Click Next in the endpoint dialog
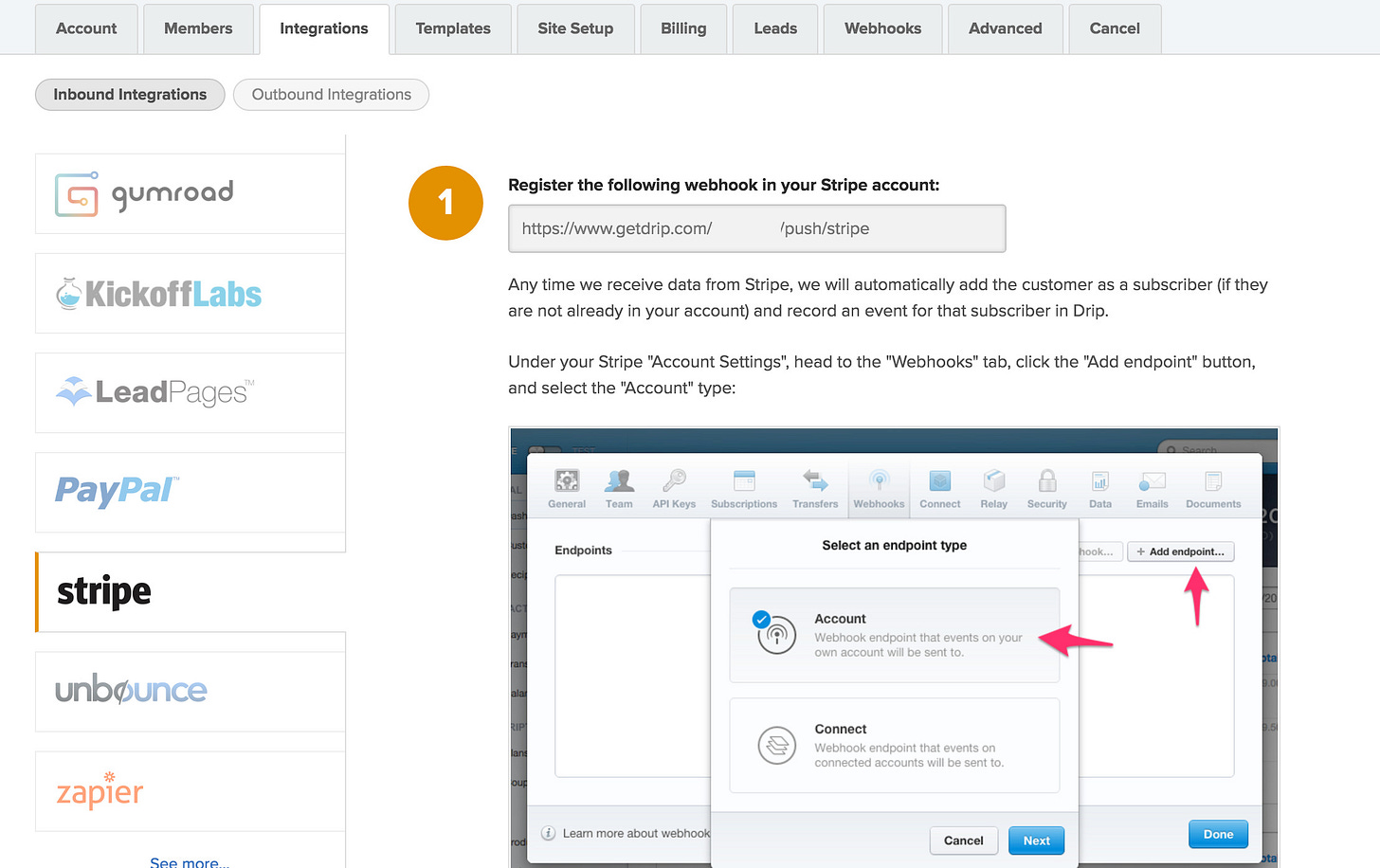 click(x=1037, y=841)
